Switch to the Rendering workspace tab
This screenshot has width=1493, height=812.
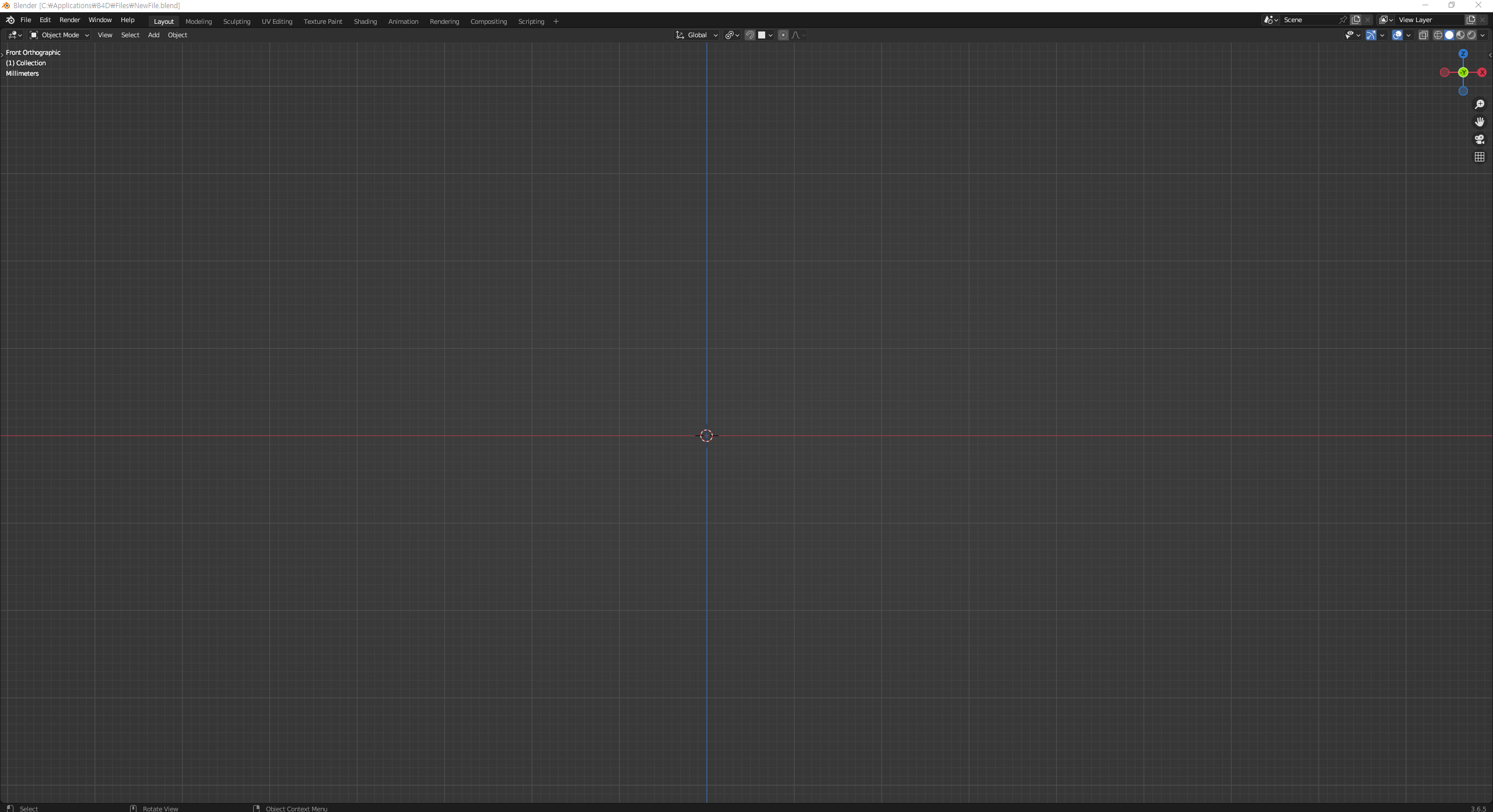point(444,22)
